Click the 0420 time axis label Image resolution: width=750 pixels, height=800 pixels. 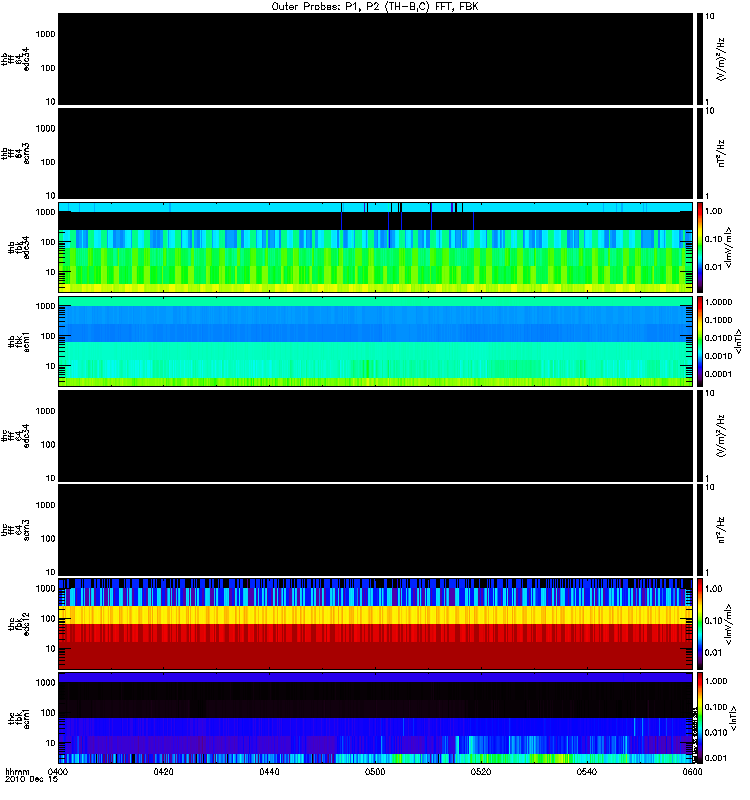pyautogui.click(x=163, y=771)
